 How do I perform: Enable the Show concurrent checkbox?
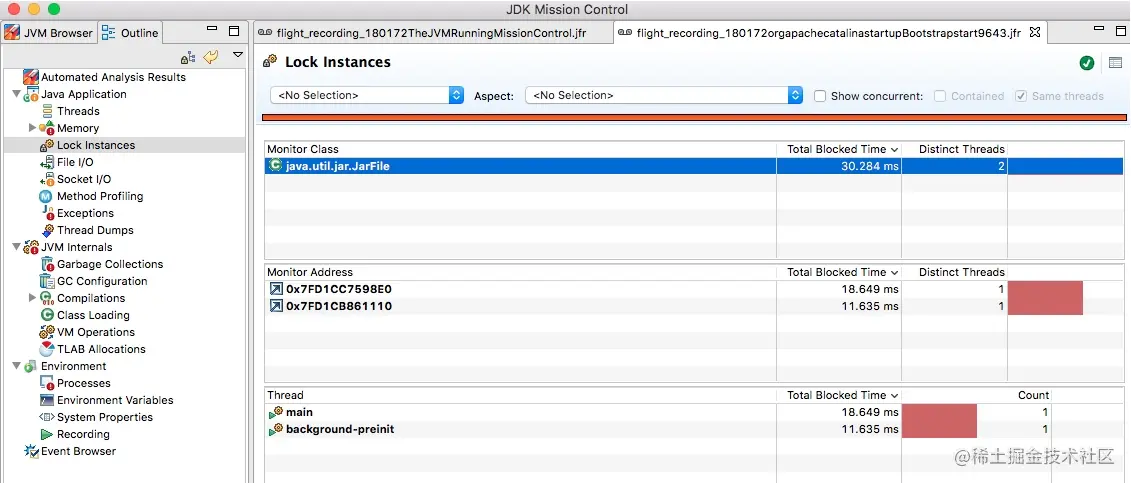click(820, 96)
